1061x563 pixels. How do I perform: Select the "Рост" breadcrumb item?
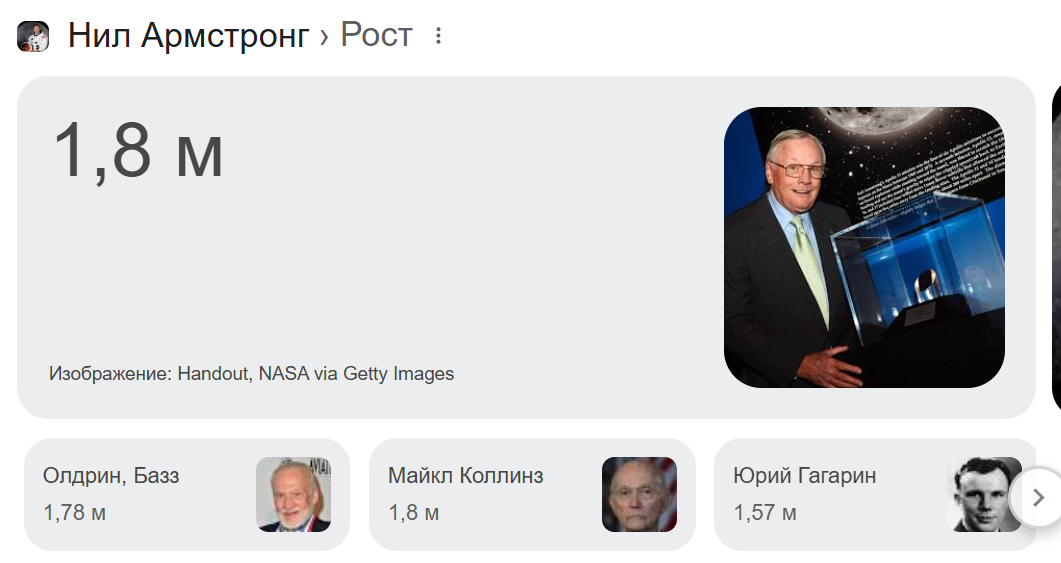click(x=376, y=36)
